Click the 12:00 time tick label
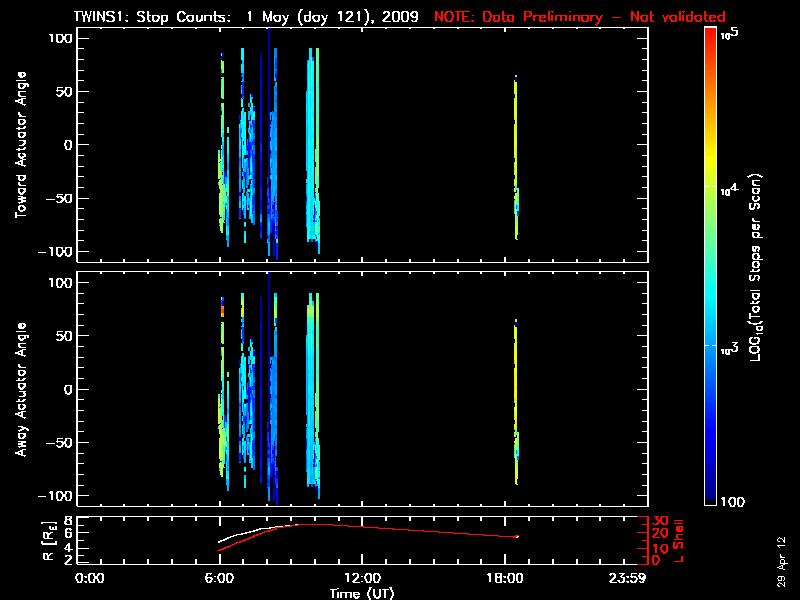This screenshot has width=800, height=600. (361, 578)
